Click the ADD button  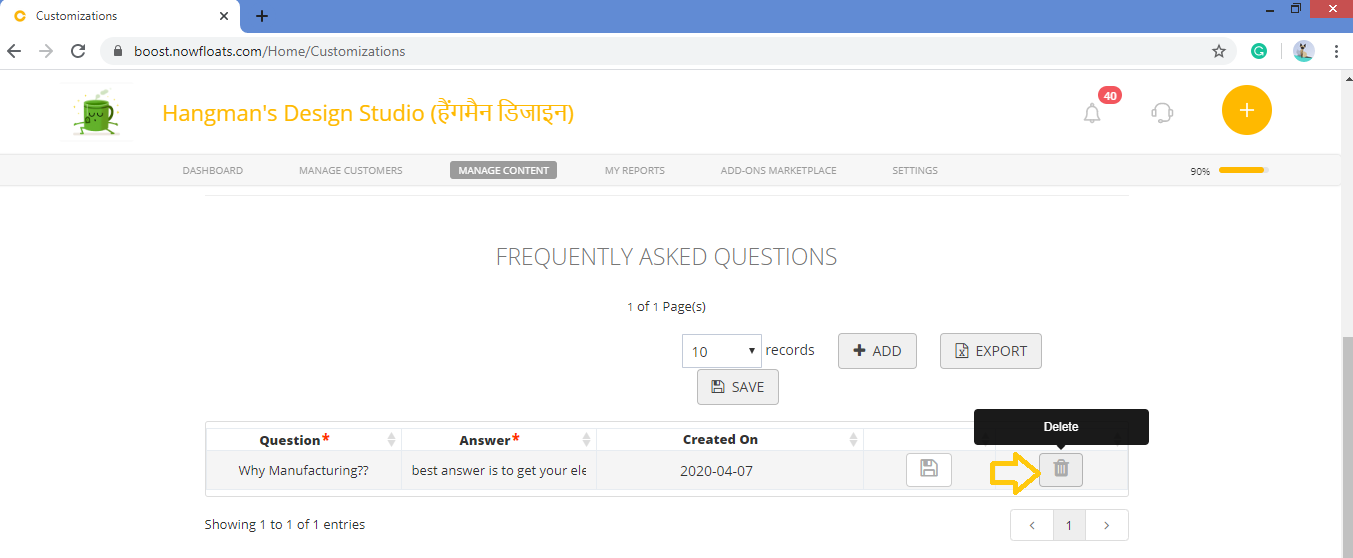coord(877,351)
